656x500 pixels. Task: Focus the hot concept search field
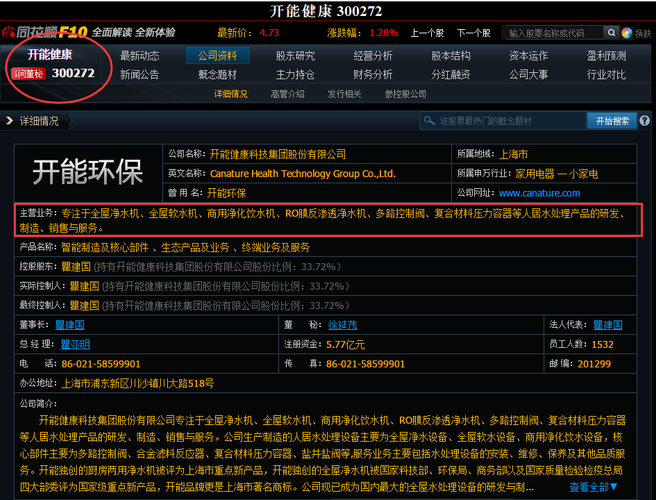tap(503, 121)
